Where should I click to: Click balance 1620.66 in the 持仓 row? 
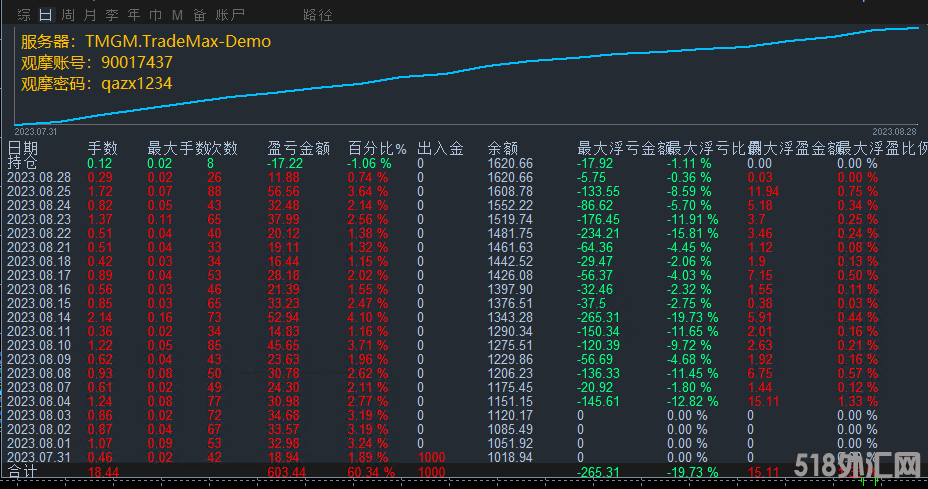click(510, 163)
